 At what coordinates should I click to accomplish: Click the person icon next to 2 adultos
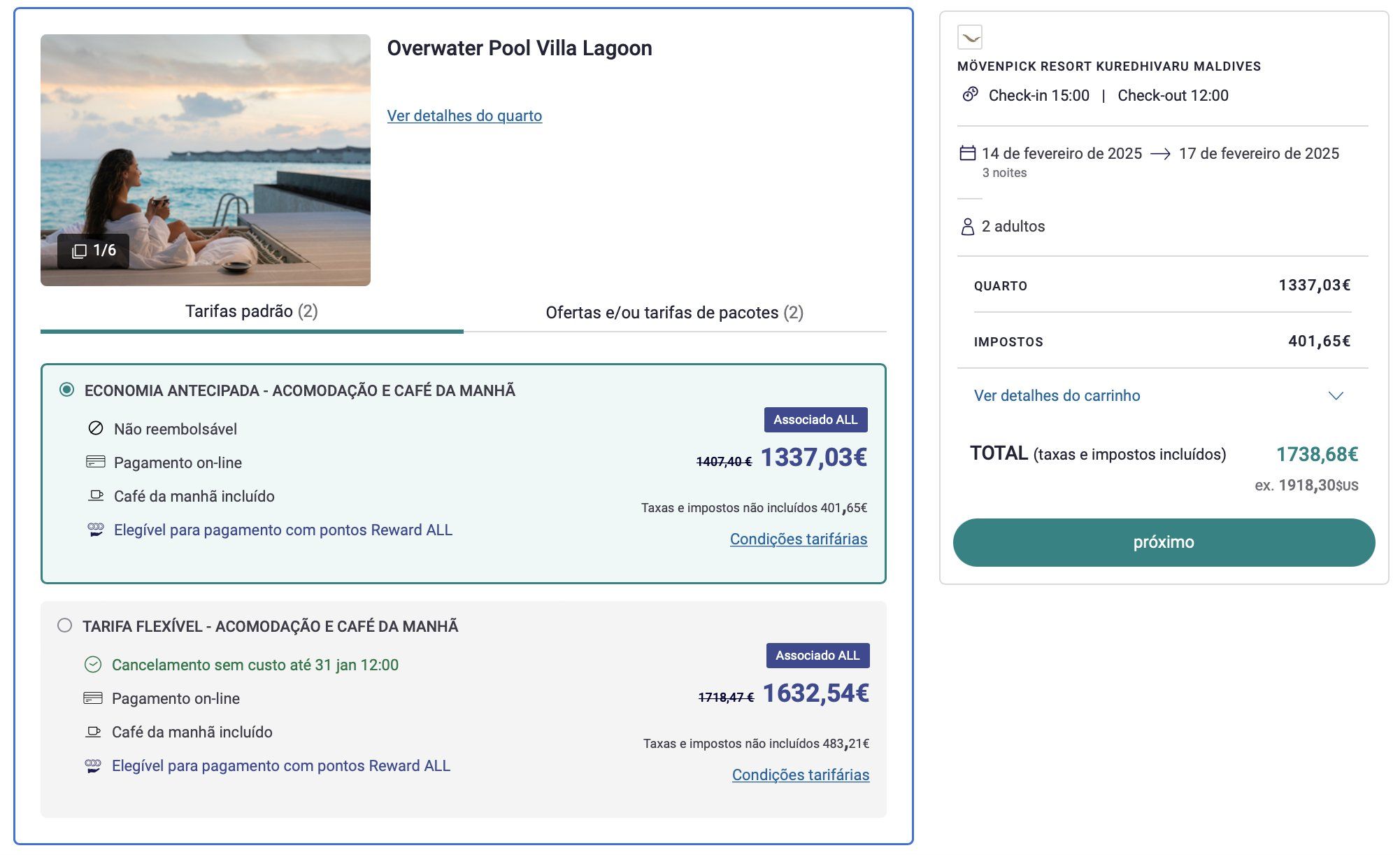[968, 227]
